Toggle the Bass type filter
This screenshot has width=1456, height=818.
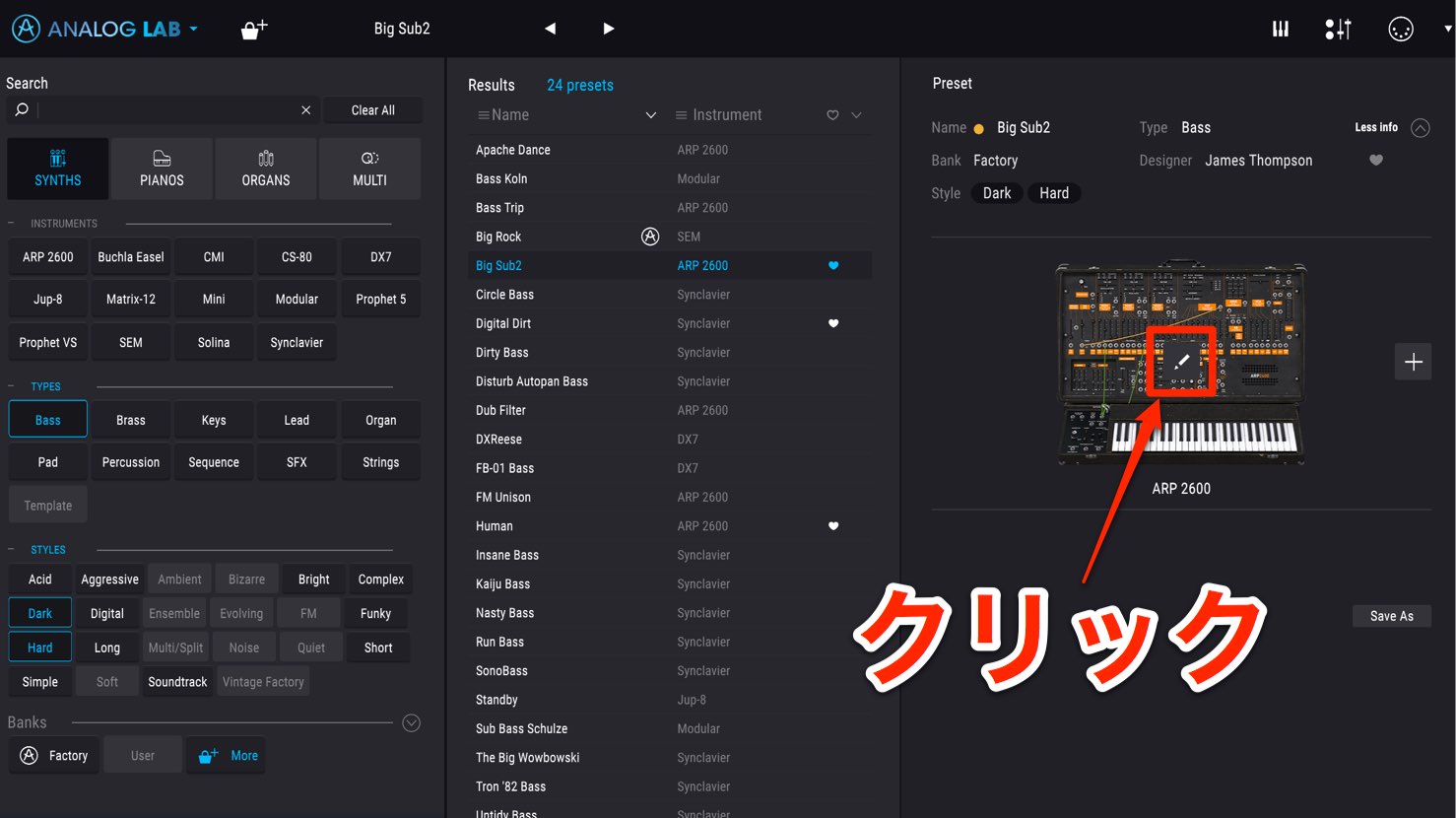pyautogui.click(x=48, y=420)
